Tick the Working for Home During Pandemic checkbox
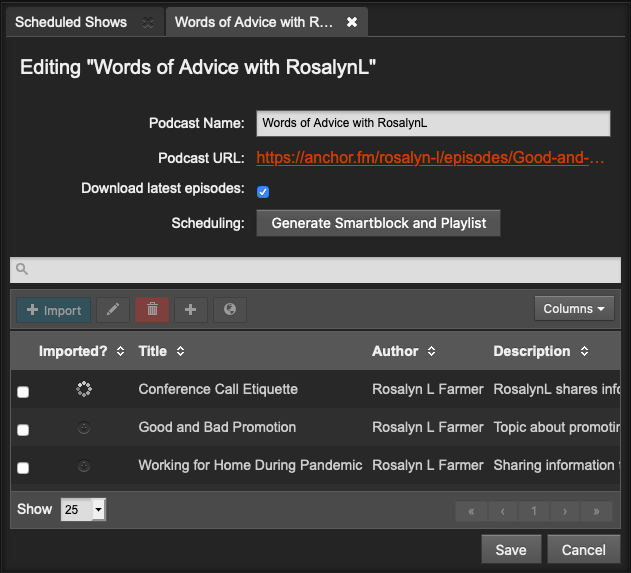Screen dimensions: 631x573 (23, 468)
